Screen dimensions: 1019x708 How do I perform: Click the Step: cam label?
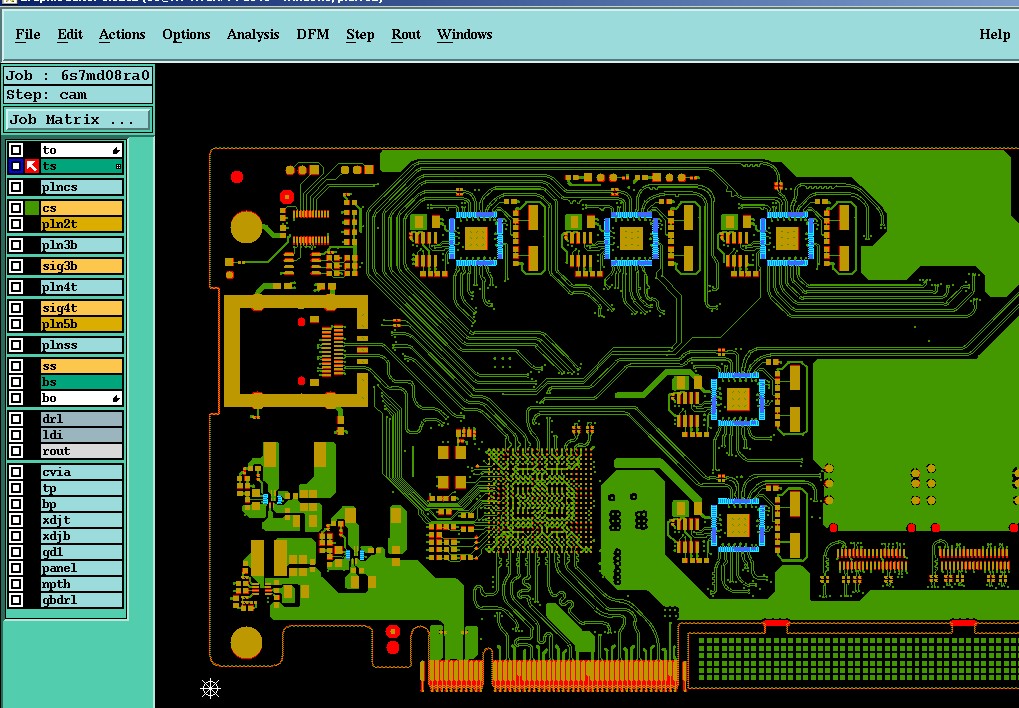click(x=78, y=95)
